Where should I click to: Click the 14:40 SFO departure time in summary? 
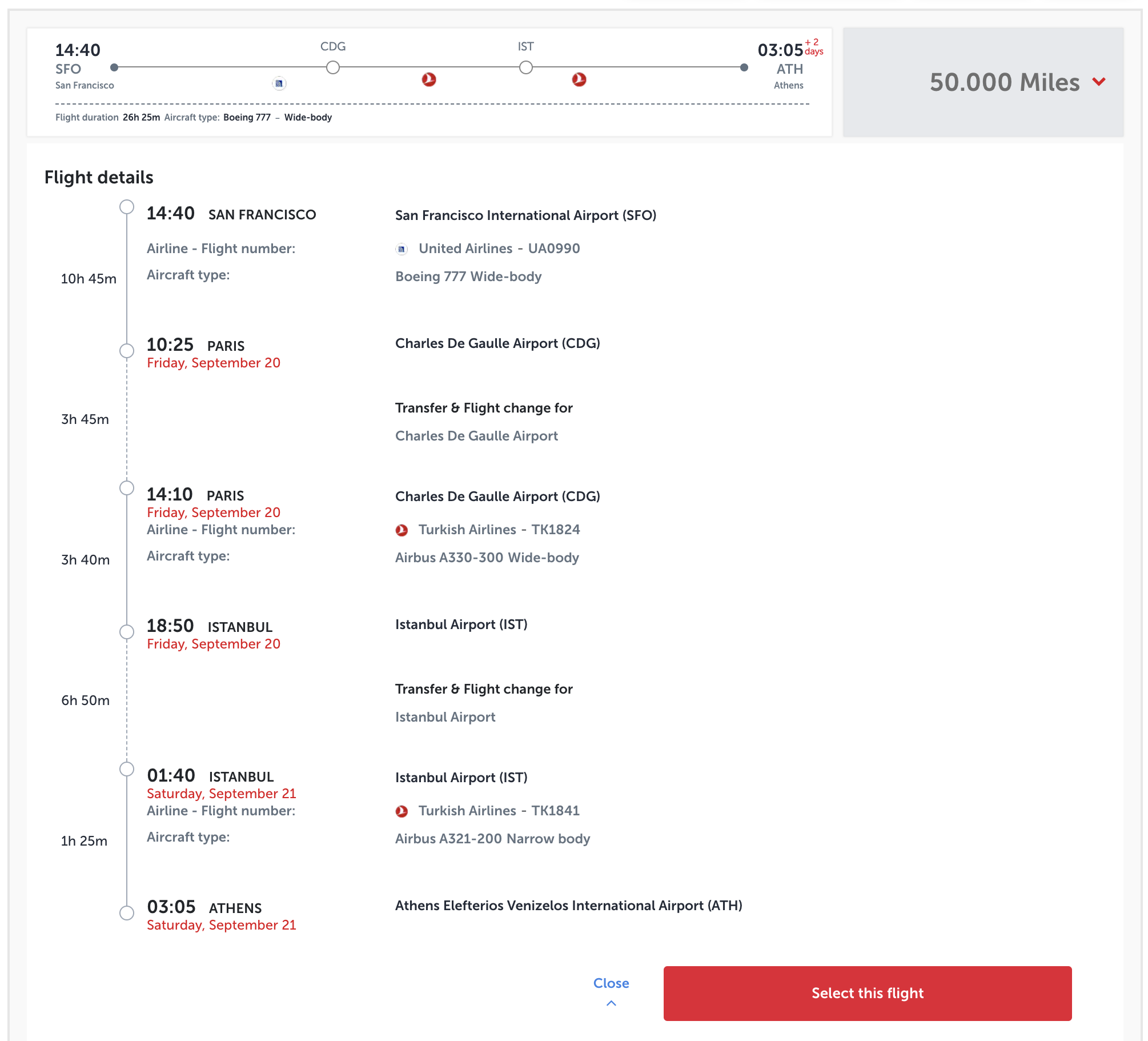pos(78,50)
